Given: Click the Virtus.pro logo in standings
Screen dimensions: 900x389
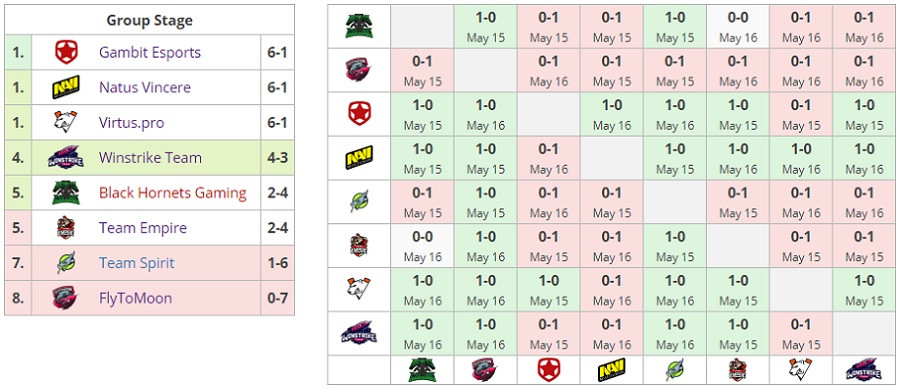Looking at the screenshot, I should [x=66, y=122].
